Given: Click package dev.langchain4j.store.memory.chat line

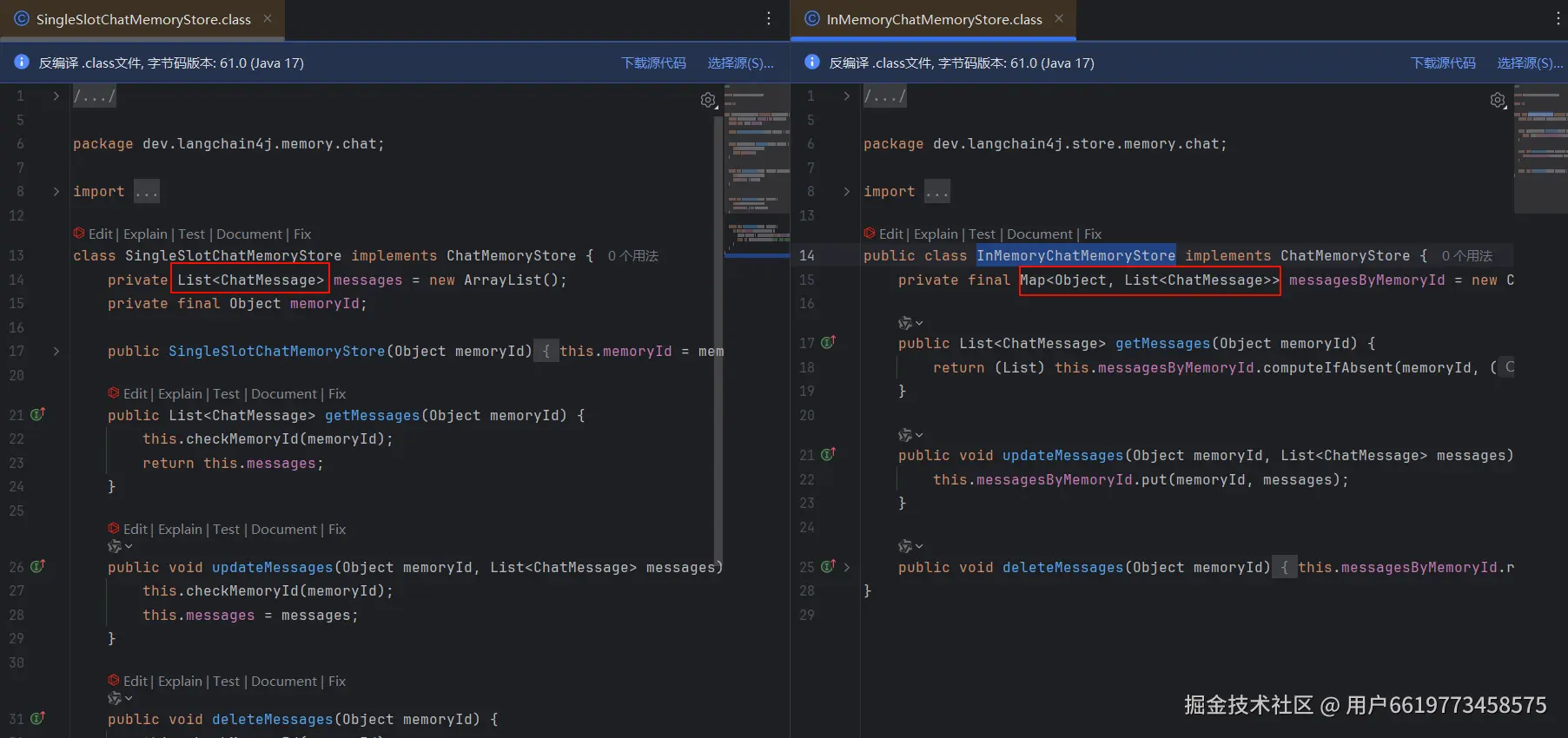Looking at the screenshot, I should pyautogui.click(x=1045, y=144).
